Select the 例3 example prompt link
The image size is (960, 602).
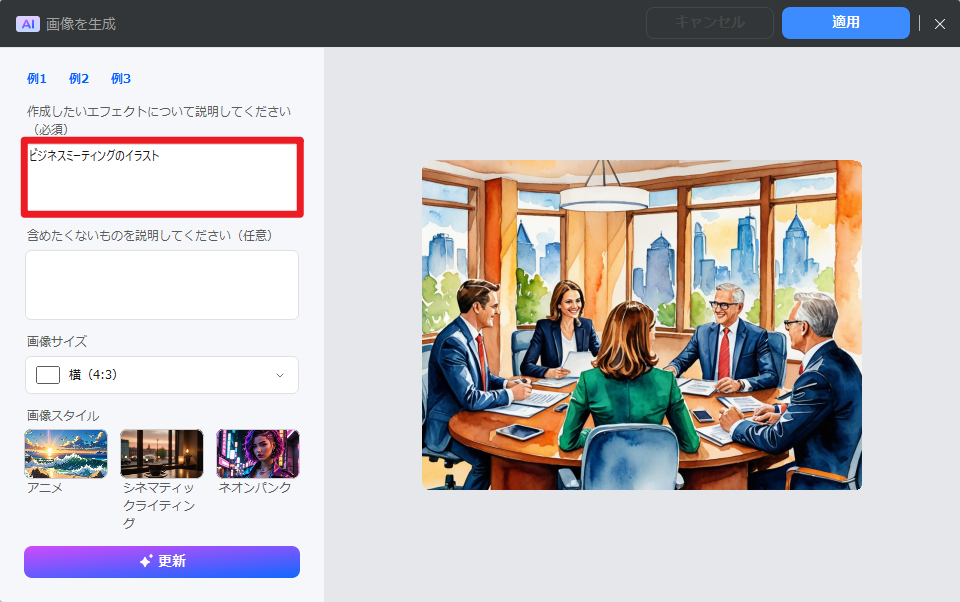click(121, 78)
